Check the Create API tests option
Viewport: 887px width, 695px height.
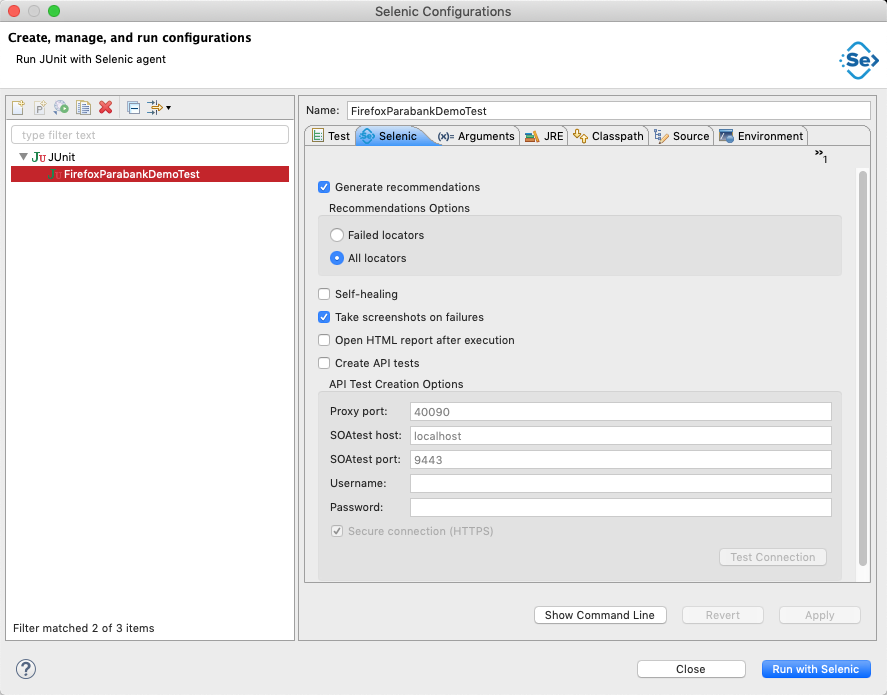click(324, 363)
